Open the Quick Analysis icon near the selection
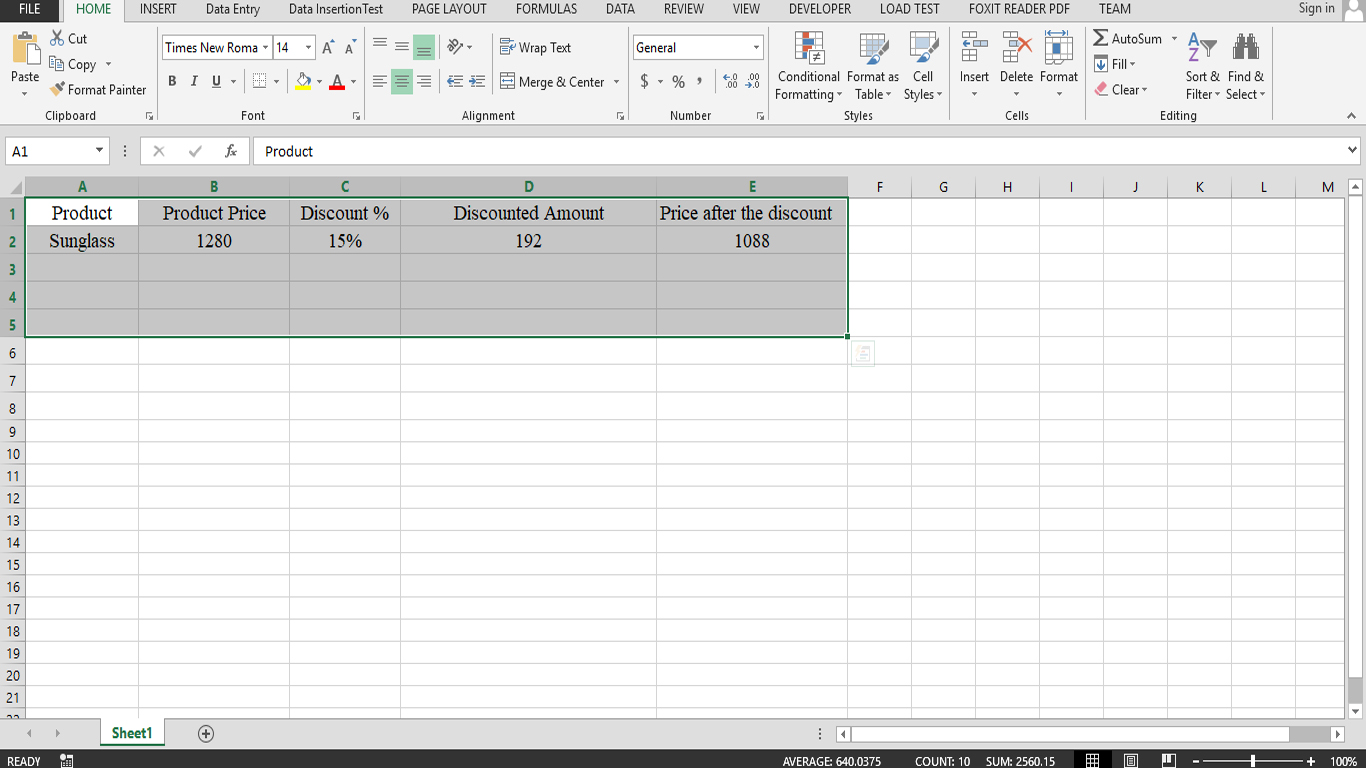 [862, 353]
